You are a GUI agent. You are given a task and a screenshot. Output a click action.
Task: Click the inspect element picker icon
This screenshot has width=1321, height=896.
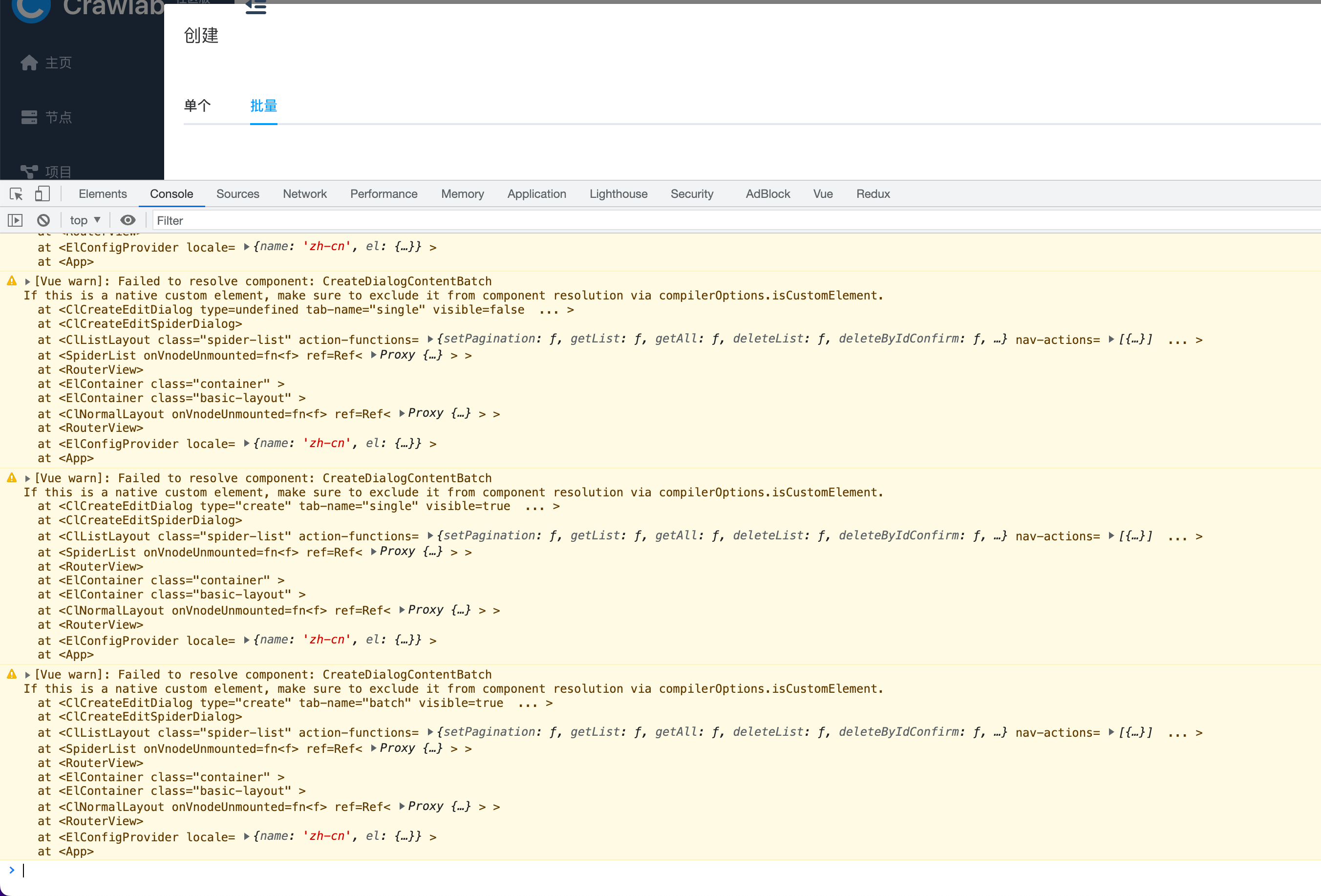(x=16, y=194)
